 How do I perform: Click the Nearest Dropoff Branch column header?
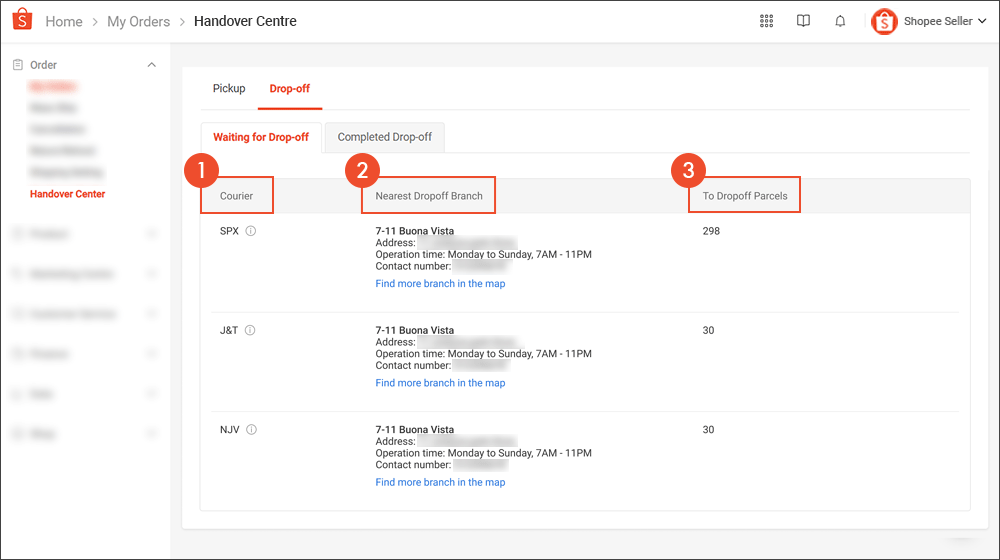429,196
